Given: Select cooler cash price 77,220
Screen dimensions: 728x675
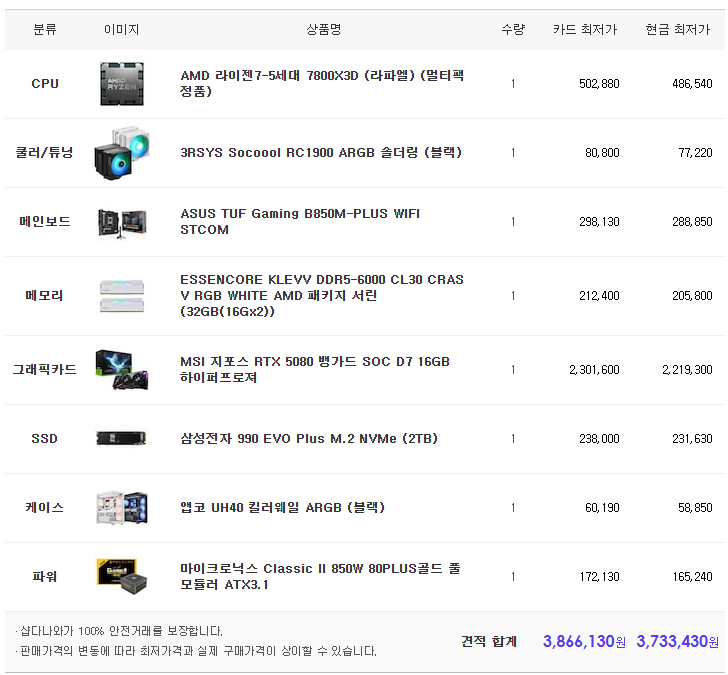Looking at the screenshot, I should (695, 153).
